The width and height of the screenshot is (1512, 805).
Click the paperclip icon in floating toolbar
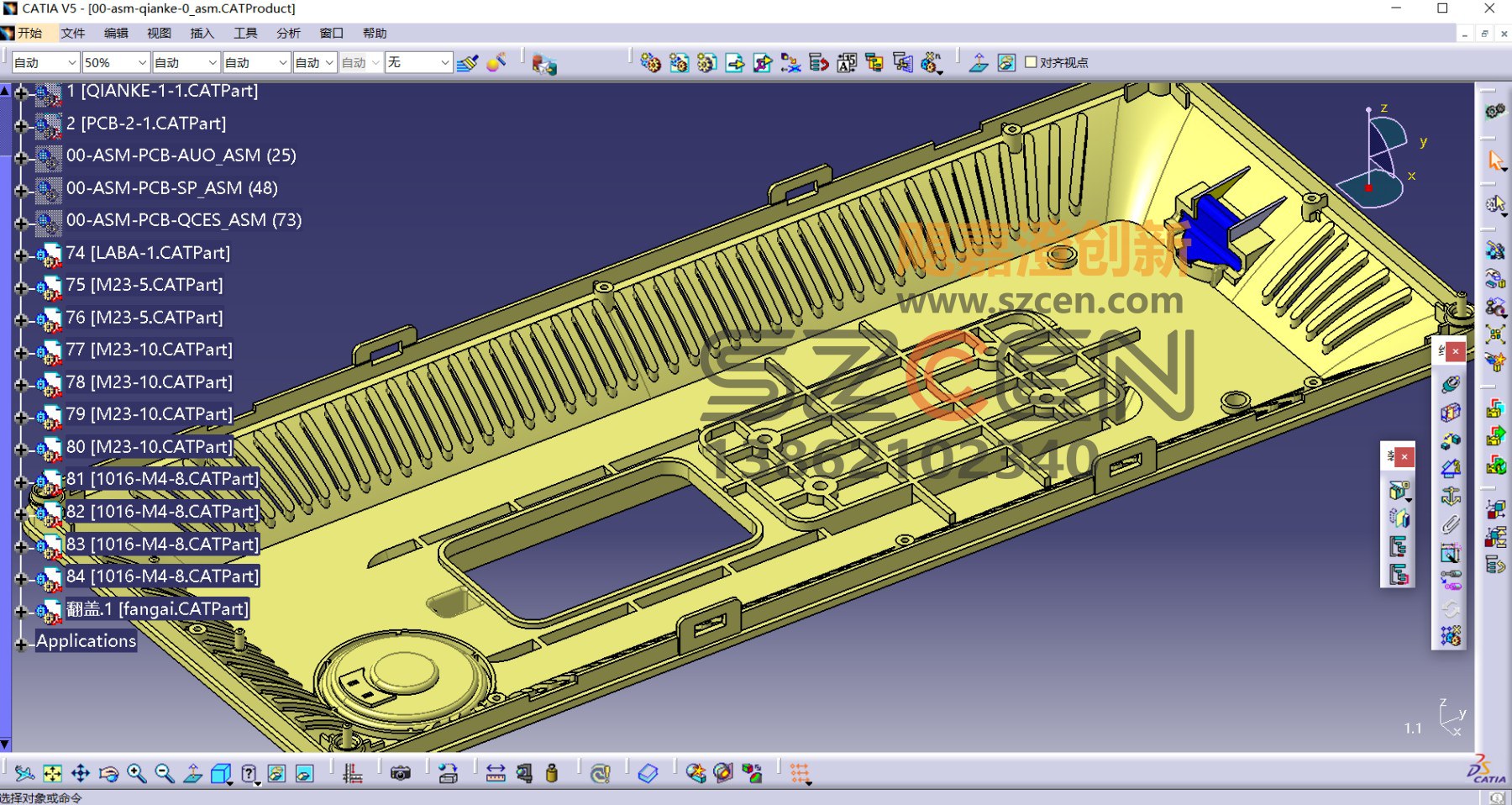pos(1451,524)
